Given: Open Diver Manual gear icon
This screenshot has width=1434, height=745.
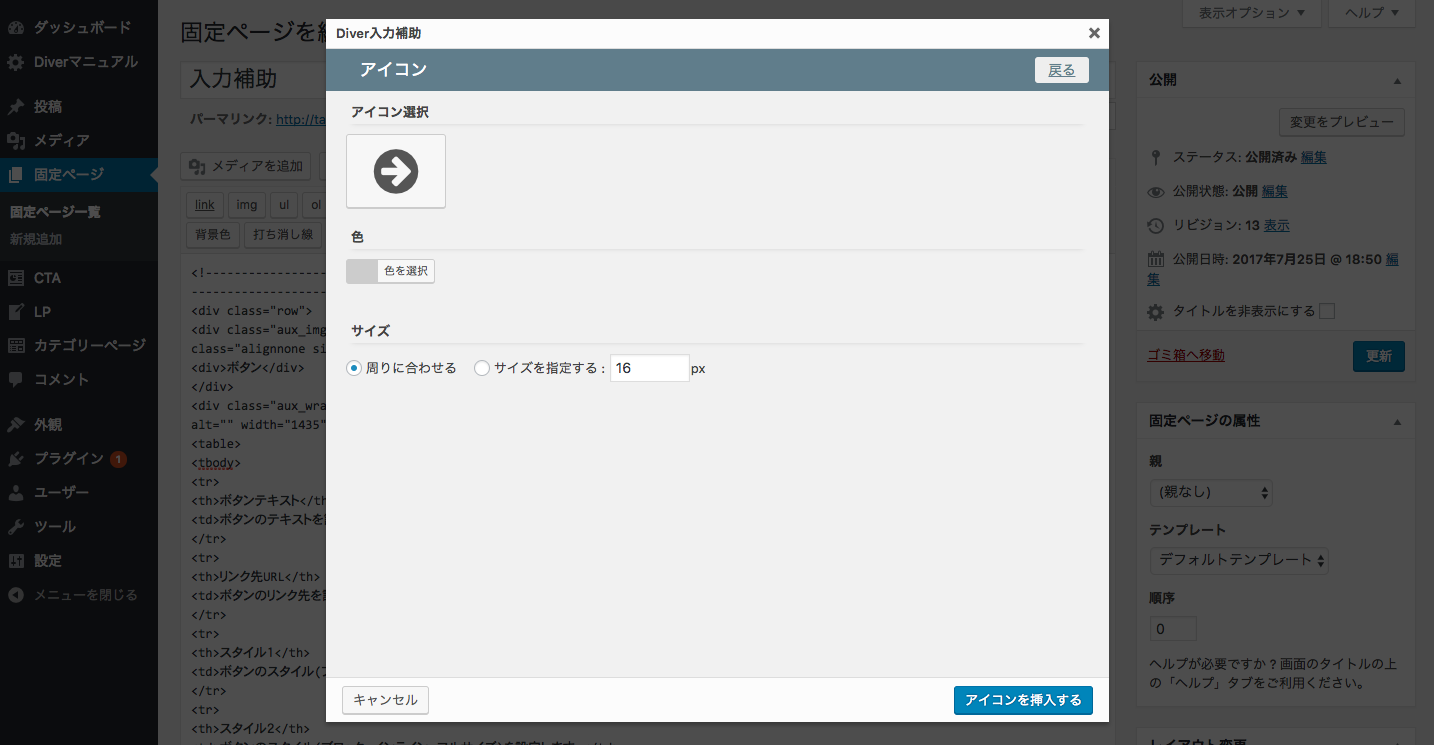Looking at the screenshot, I should (16, 62).
